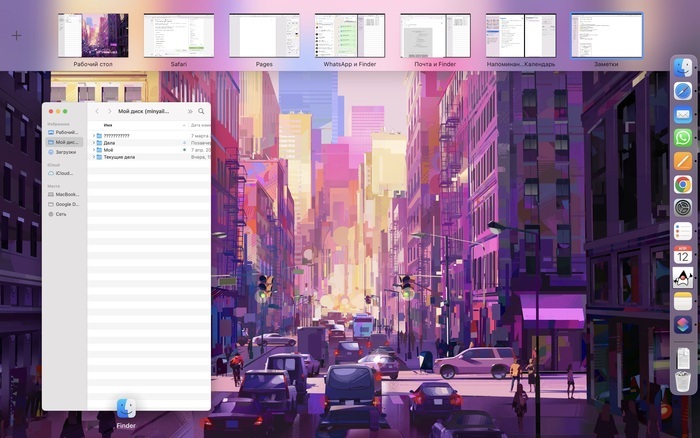700x438 pixels.
Task: Go forward in the Finder window
Action: (109, 111)
